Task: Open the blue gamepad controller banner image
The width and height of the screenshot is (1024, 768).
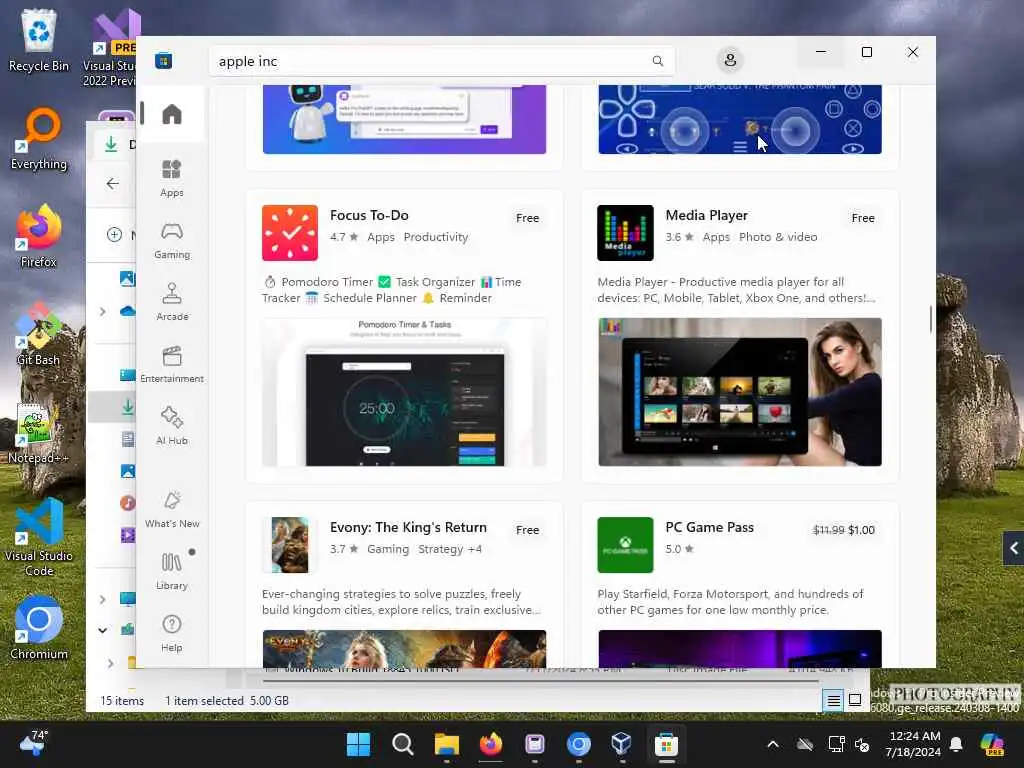Action: [x=740, y=120]
